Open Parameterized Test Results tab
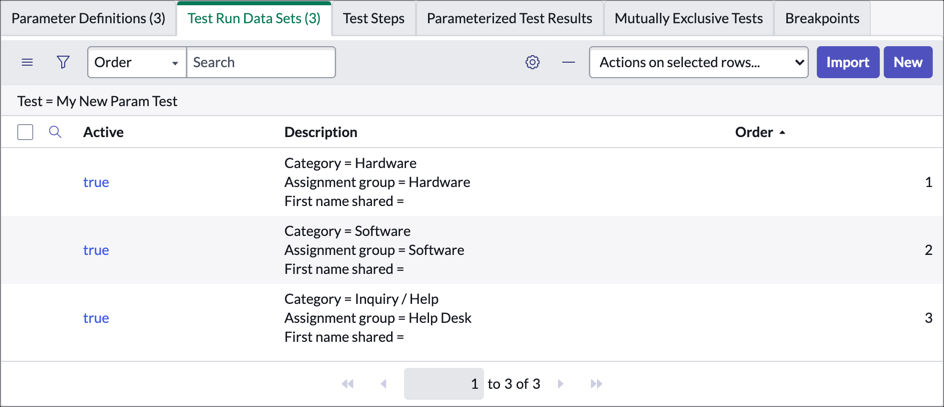The height and width of the screenshot is (407, 944). click(x=509, y=19)
